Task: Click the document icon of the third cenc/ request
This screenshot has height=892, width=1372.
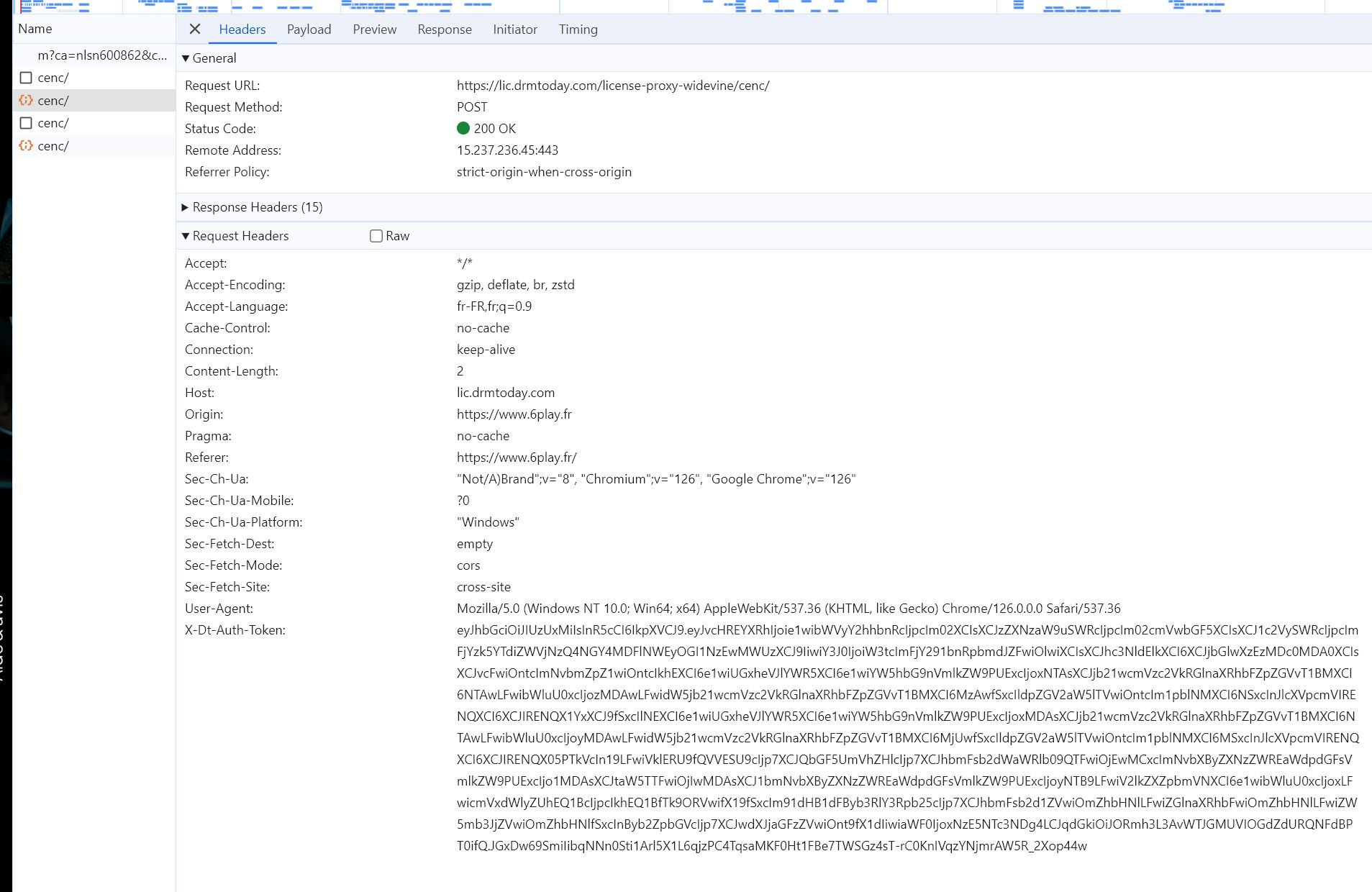Action: [x=27, y=123]
